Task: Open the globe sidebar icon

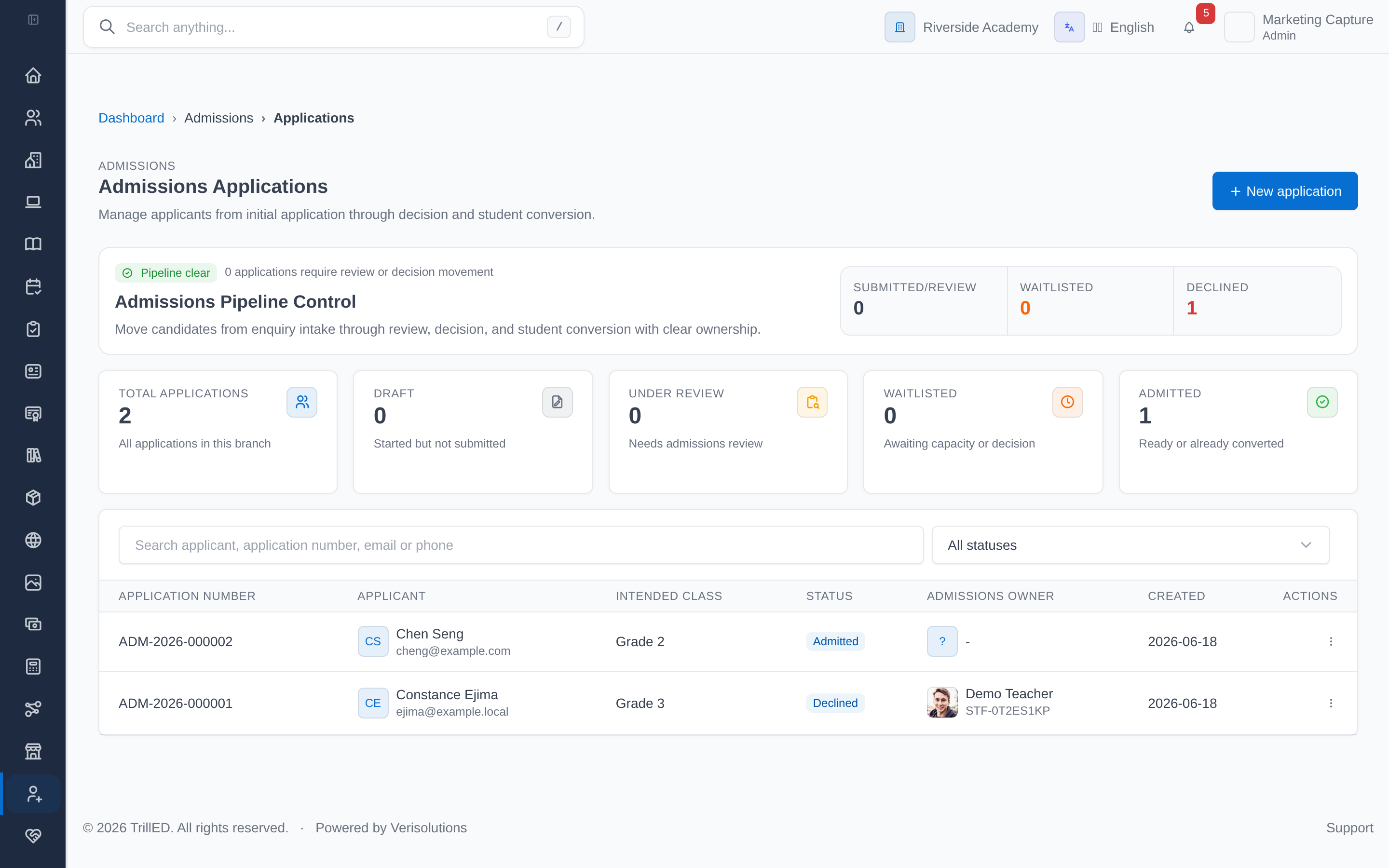Action: point(33,540)
